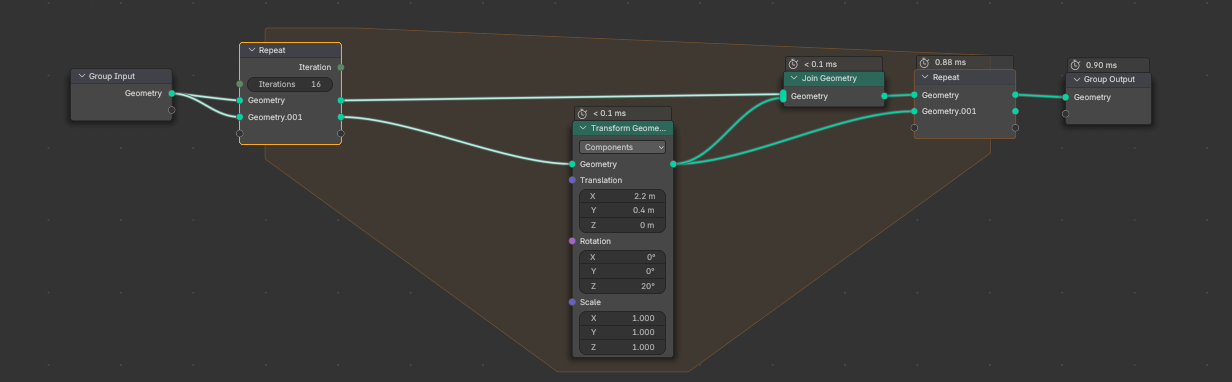The height and width of the screenshot is (382, 1232).
Task: Click the empty output socket on Group Input
Action: pos(172,110)
